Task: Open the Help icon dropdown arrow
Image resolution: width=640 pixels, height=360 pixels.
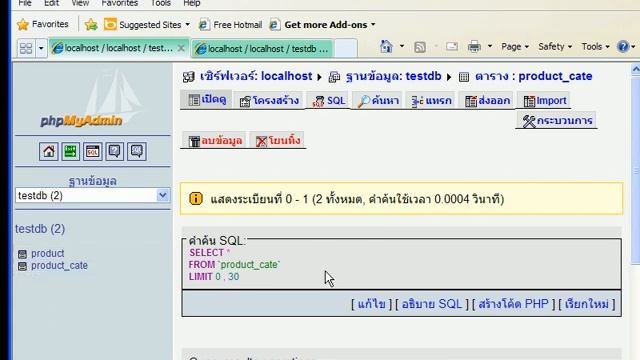Action: [633, 47]
